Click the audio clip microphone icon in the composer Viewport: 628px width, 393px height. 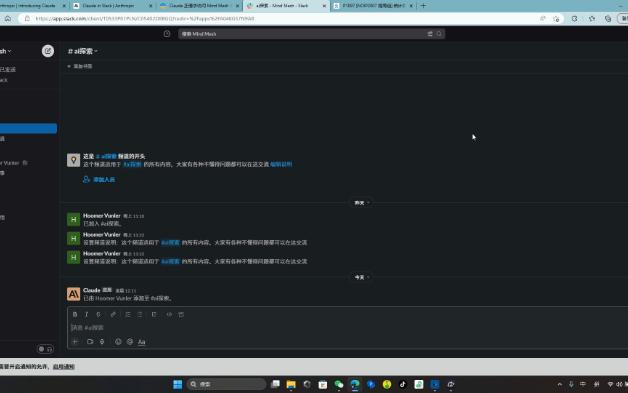[102, 342]
